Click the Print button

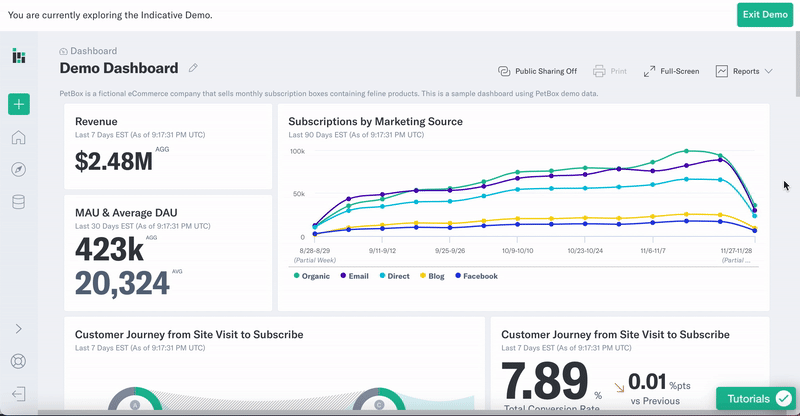(x=610, y=71)
